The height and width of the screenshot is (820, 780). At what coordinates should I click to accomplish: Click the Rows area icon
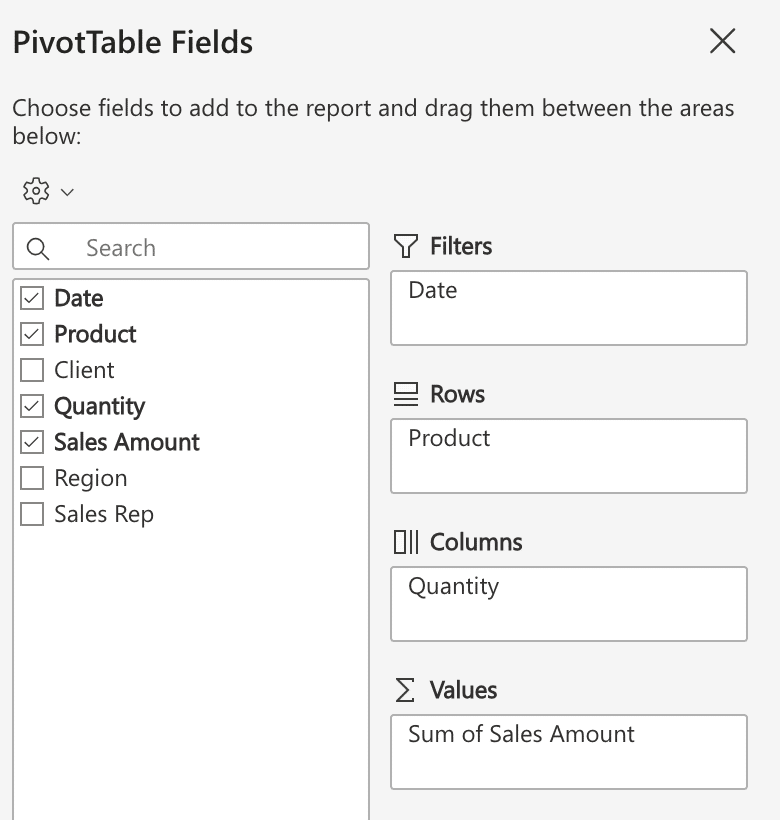click(x=406, y=394)
